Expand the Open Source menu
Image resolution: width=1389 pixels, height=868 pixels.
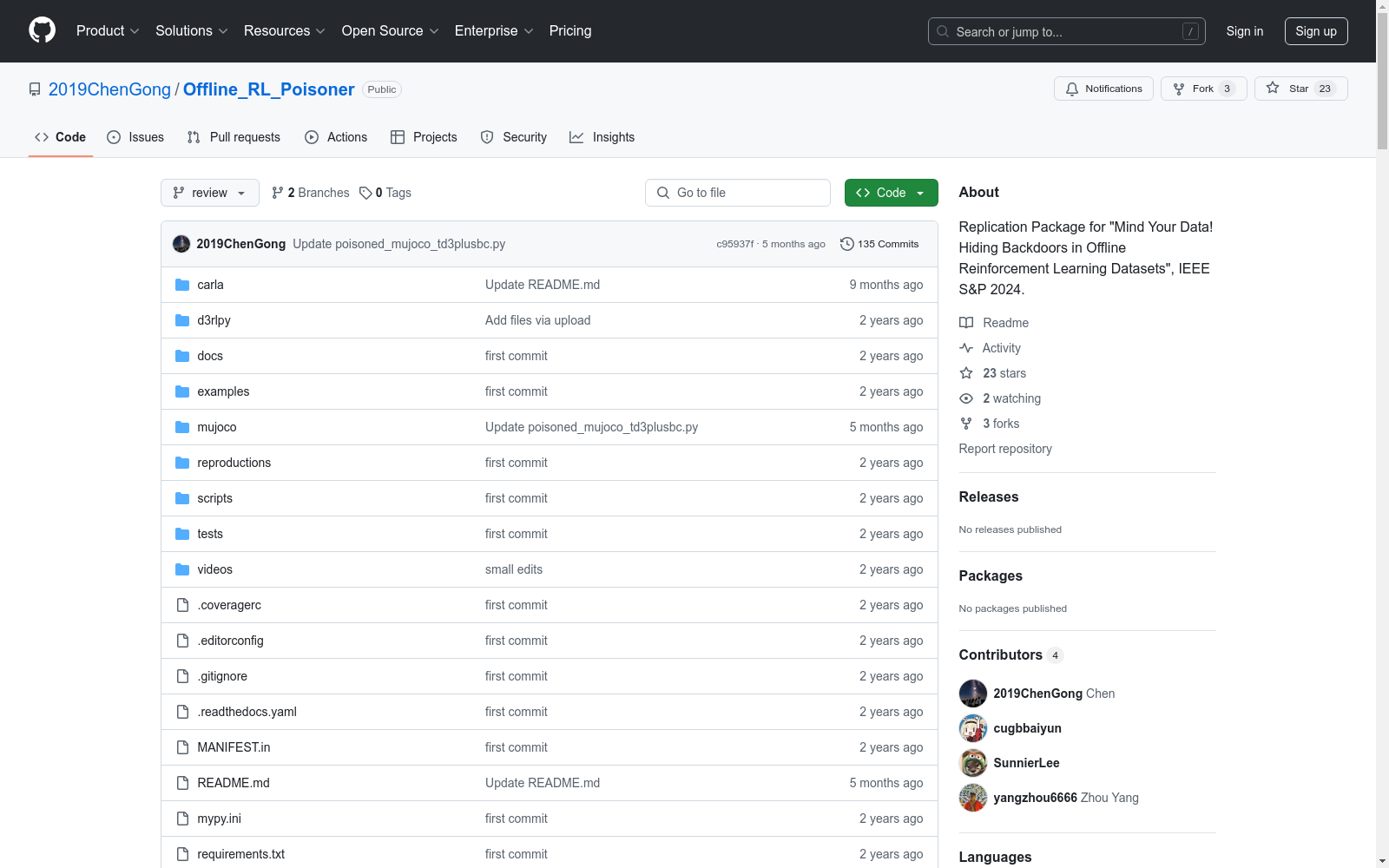click(x=391, y=31)
